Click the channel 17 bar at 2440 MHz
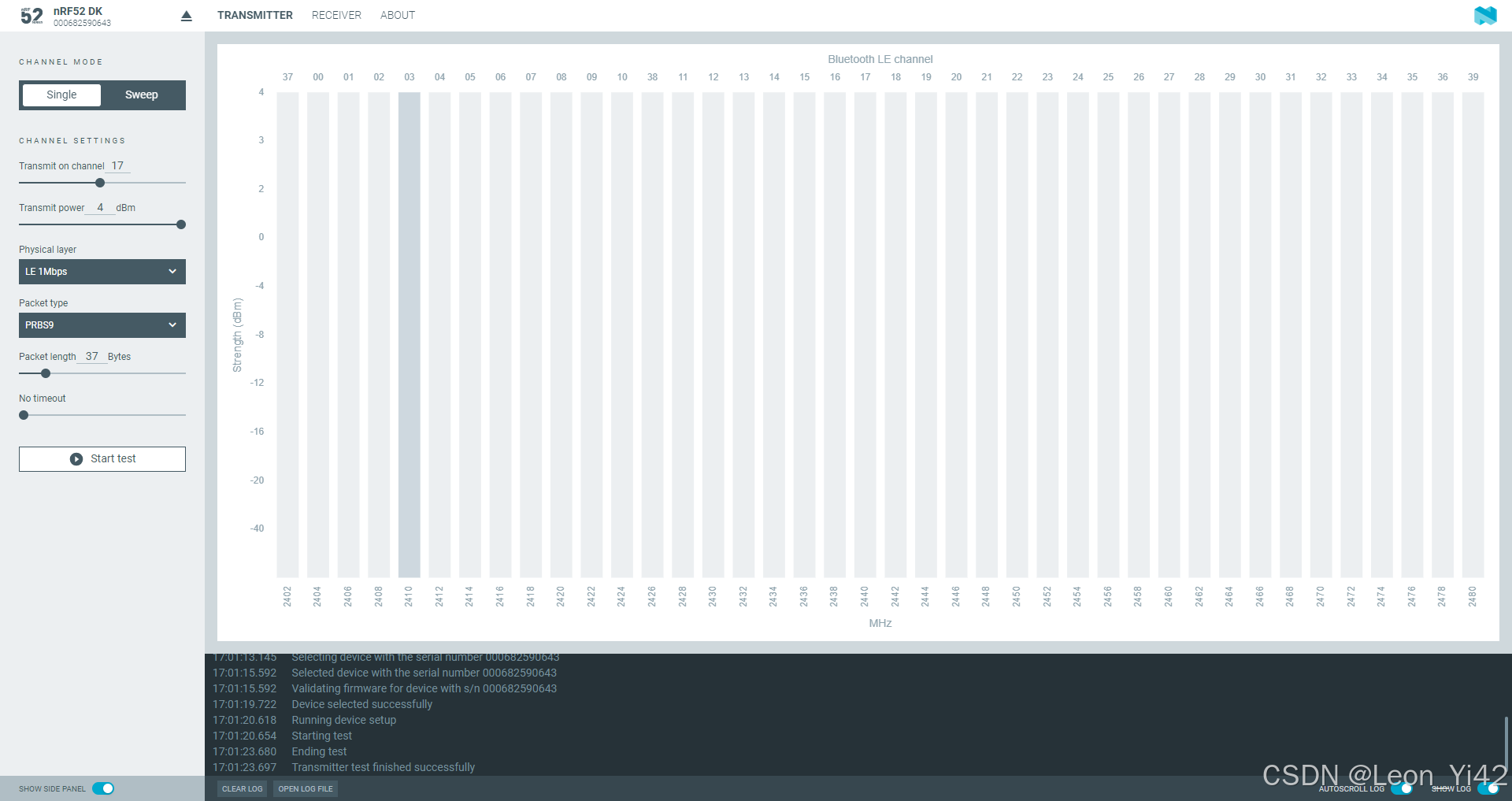Image resolution: width=1512 pixels, height=801 pixels. [865, 335]
